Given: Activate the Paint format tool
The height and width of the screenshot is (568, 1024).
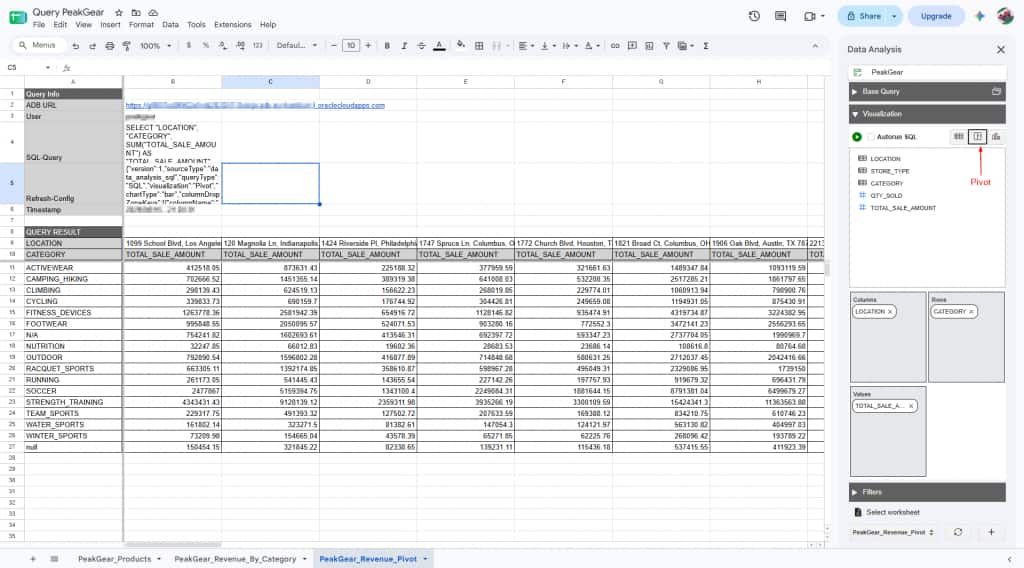Looking at the screenshot, I should pos(127,46).
